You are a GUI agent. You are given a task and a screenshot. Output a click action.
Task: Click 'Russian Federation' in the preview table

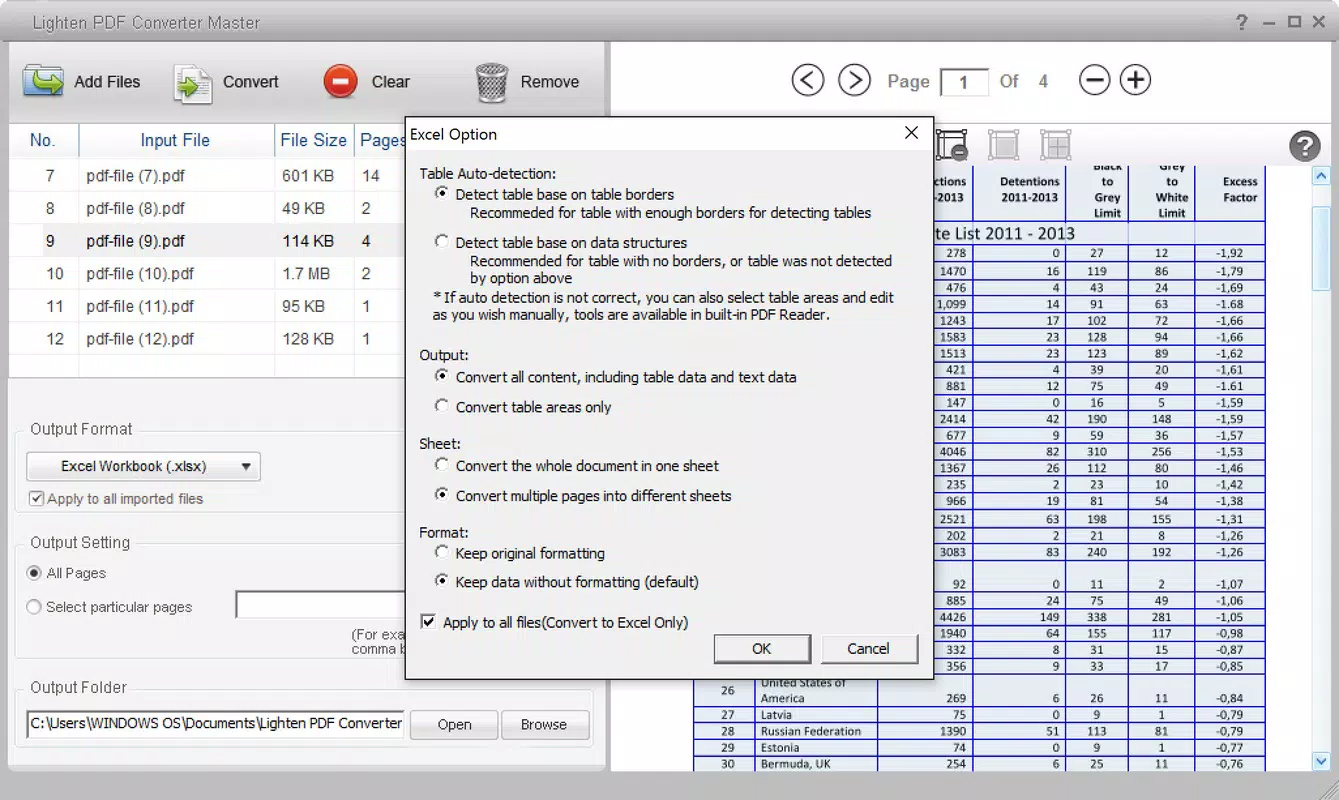[811, 731]
